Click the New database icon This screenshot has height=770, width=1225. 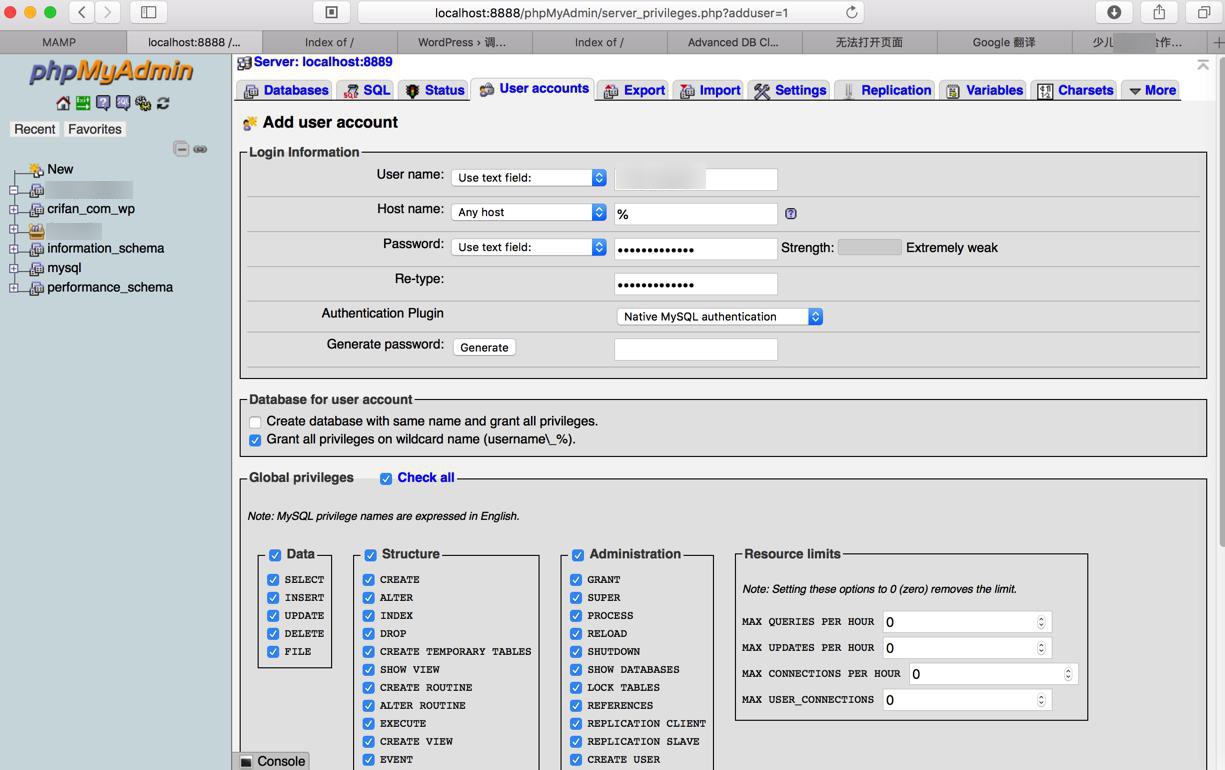(36, 169)
